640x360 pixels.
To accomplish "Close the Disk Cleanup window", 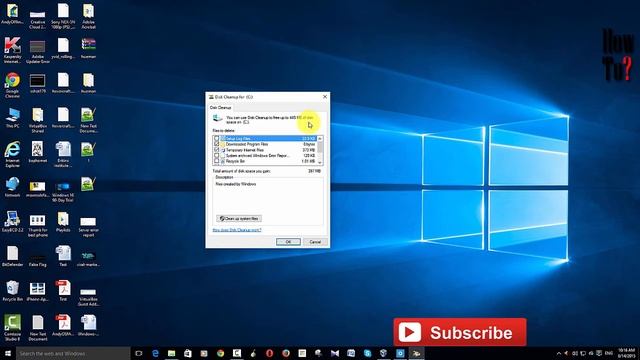I will click(325, 97).
